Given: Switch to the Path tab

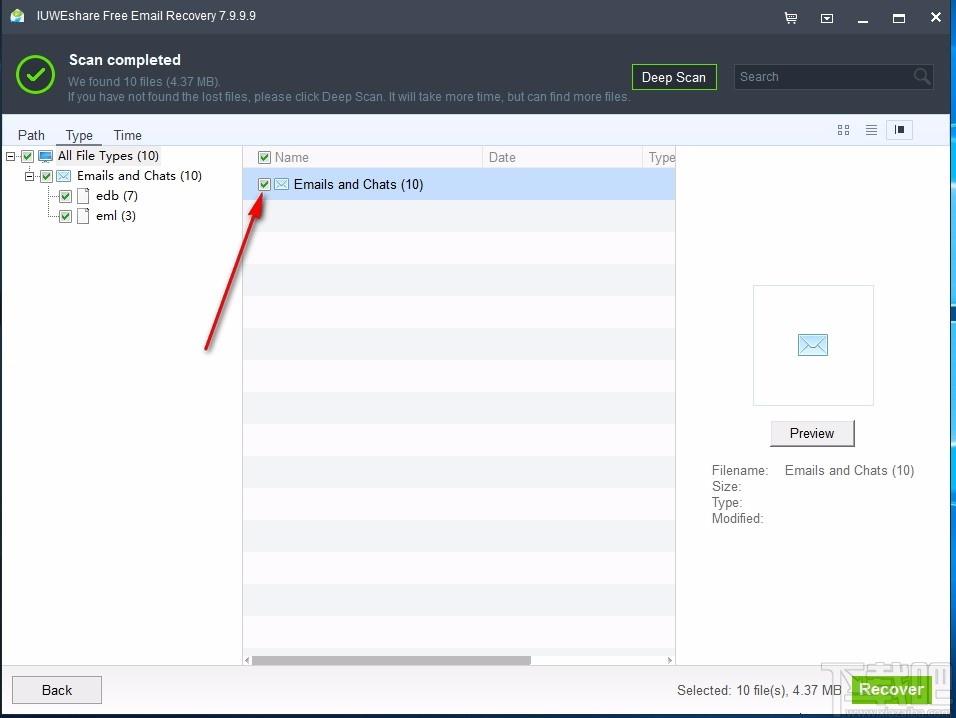Looking at the screenshot, I should 31,135.
